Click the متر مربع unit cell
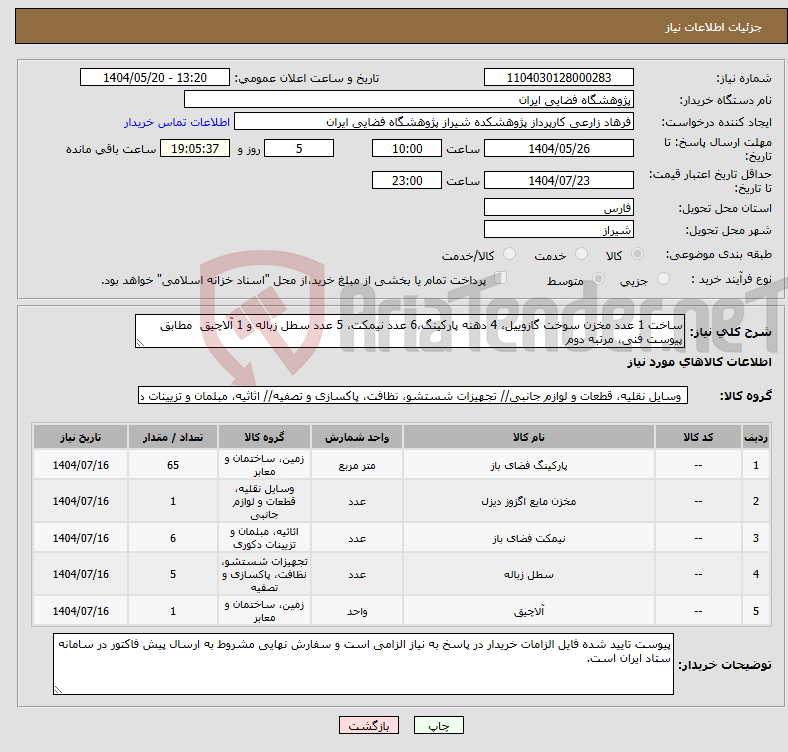Viewport: 788px width, 752px height. pyautogui.click(x=357, y=465)
